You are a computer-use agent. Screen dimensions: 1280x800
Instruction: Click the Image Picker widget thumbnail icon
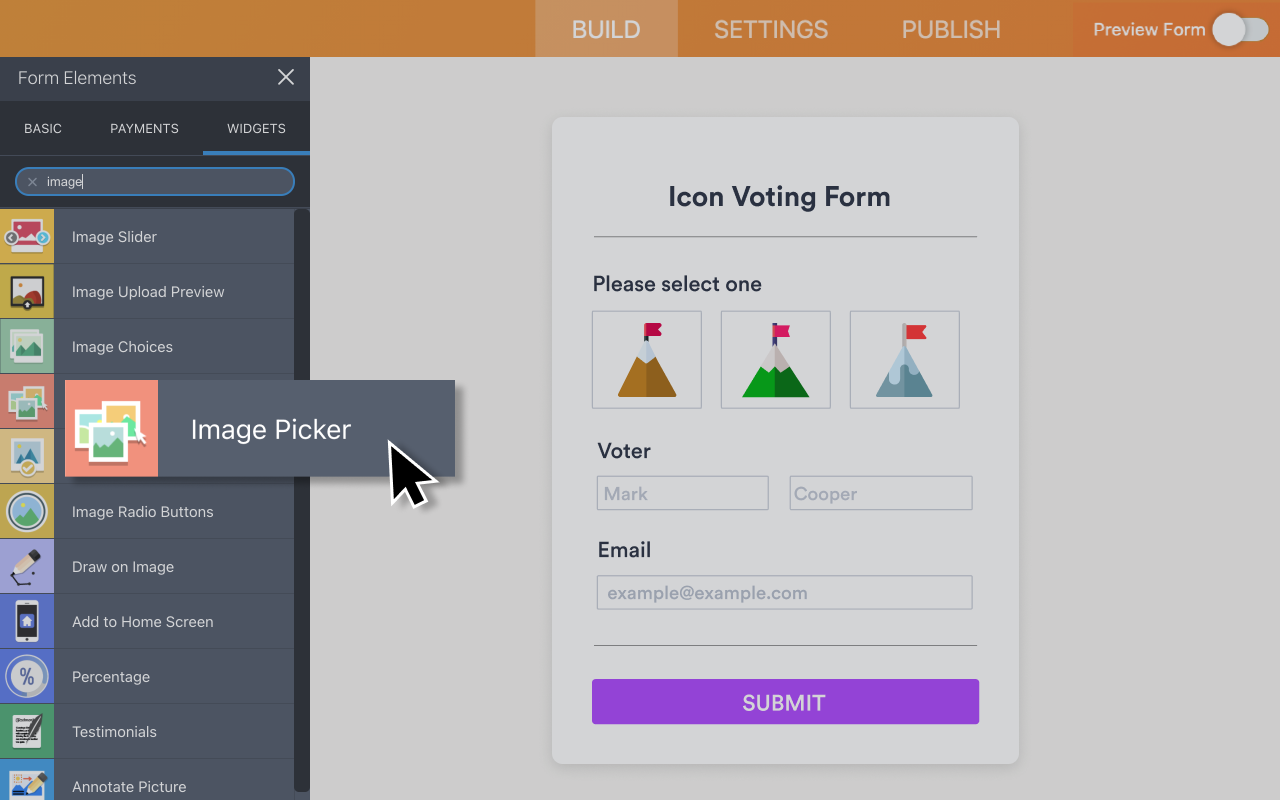111,428
